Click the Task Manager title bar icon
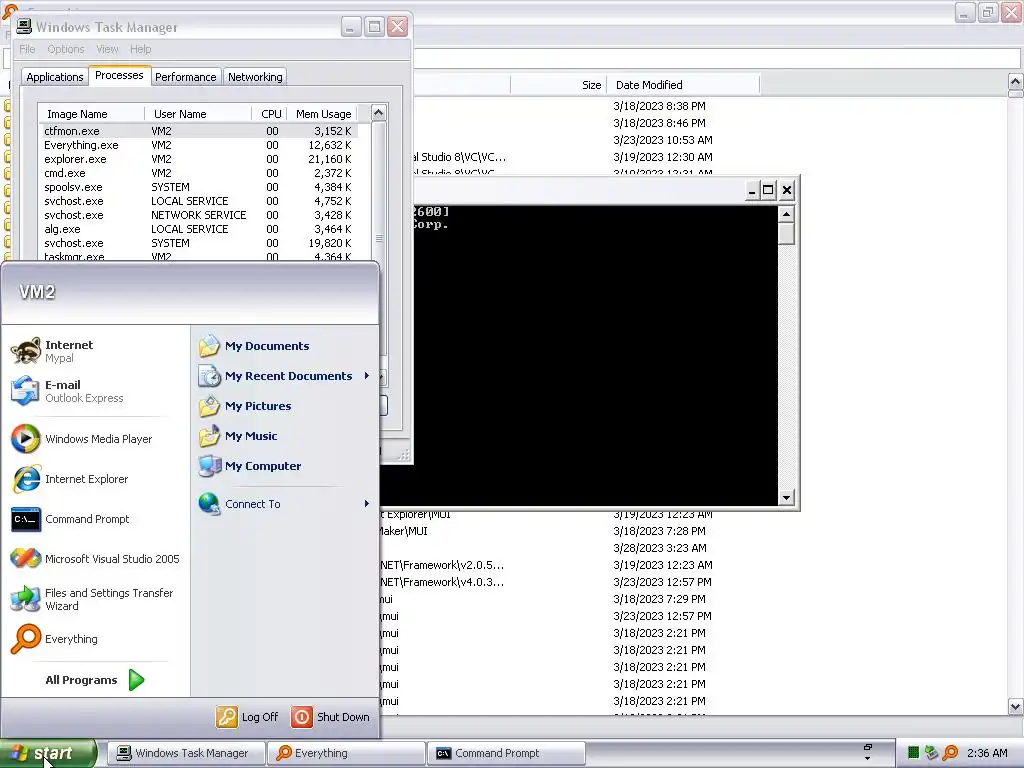Viewport: 1024px width, 768px height. coord(24,26)
